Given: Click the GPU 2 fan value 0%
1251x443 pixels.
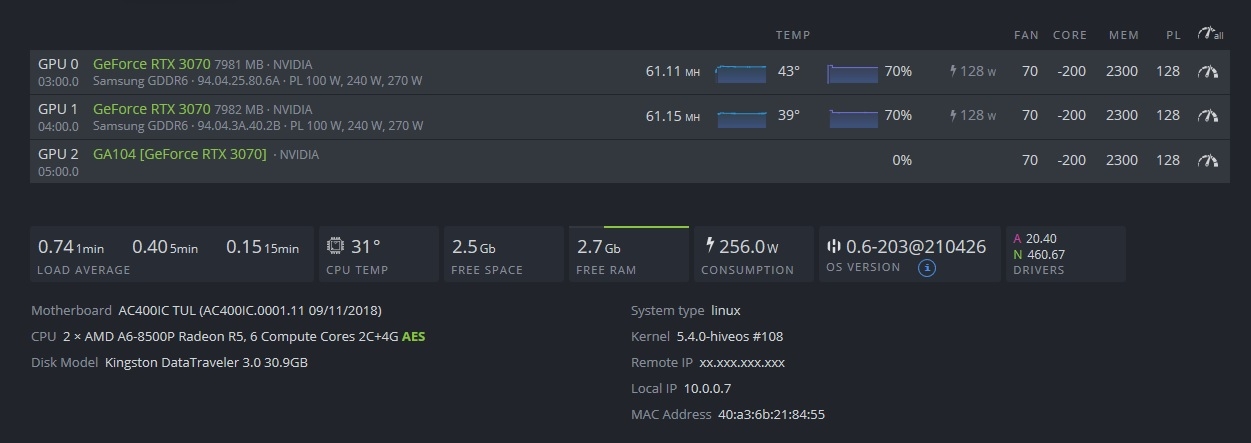Looking at the screenshot, I should 902,160.
